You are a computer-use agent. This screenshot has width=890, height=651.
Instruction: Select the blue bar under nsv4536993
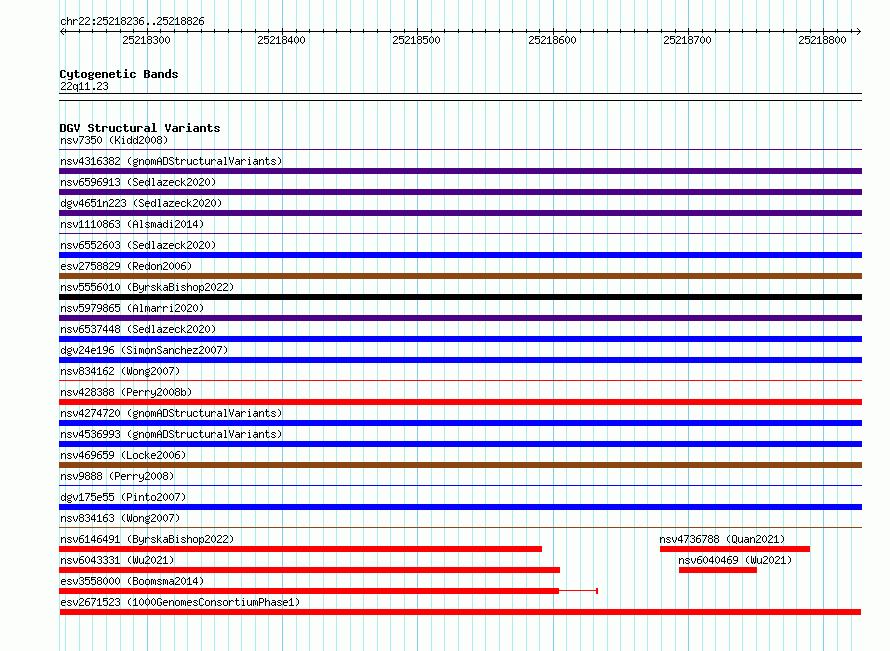click(460, 444)
